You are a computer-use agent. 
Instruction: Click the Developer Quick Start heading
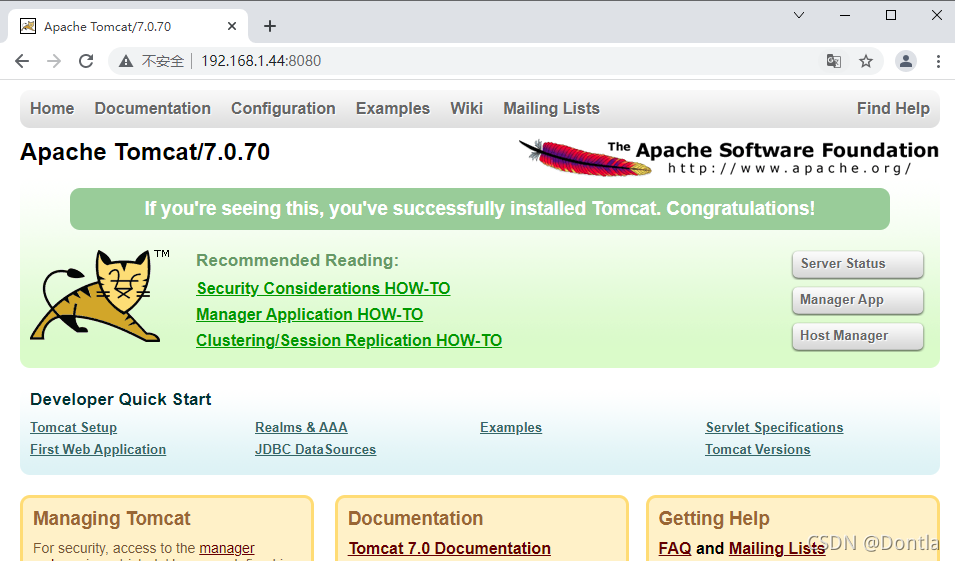(121, 400)
